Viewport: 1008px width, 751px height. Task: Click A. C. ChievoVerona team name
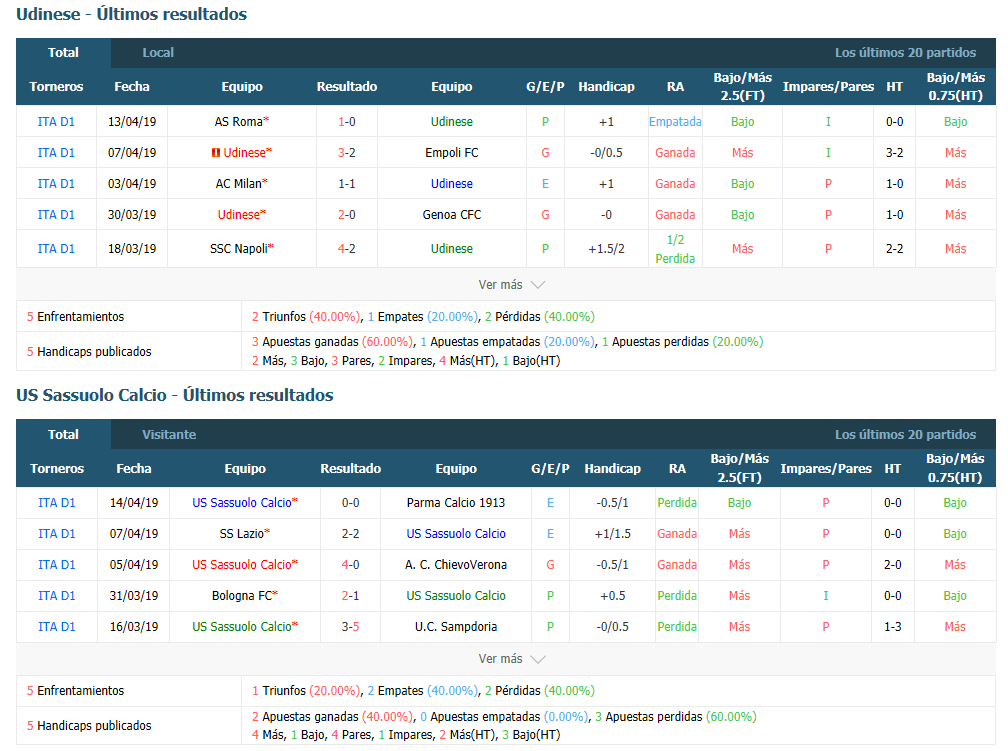(x=456, y=565)
